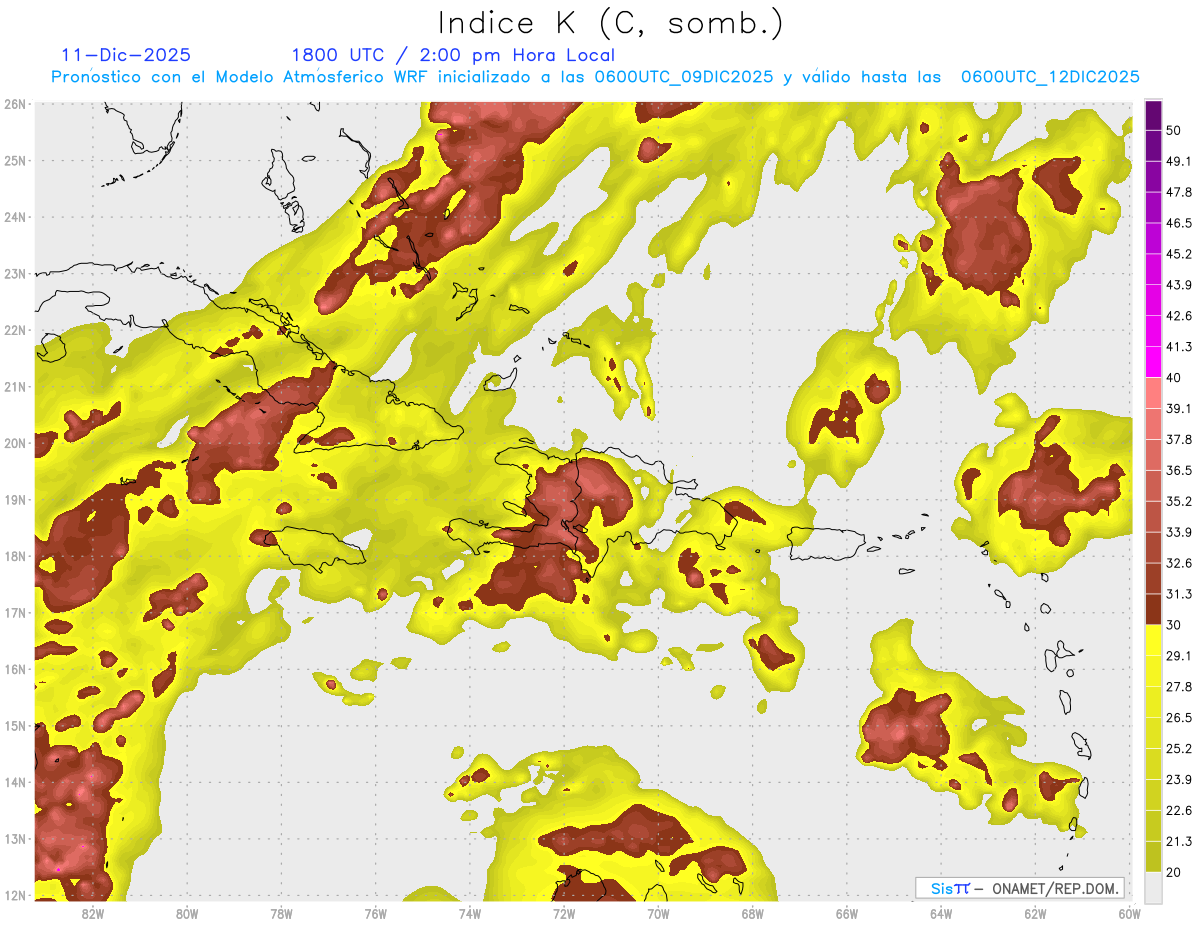The image size is (1200, 927).
Task: Click the color bar label "42.6"
Action: 1179,316
